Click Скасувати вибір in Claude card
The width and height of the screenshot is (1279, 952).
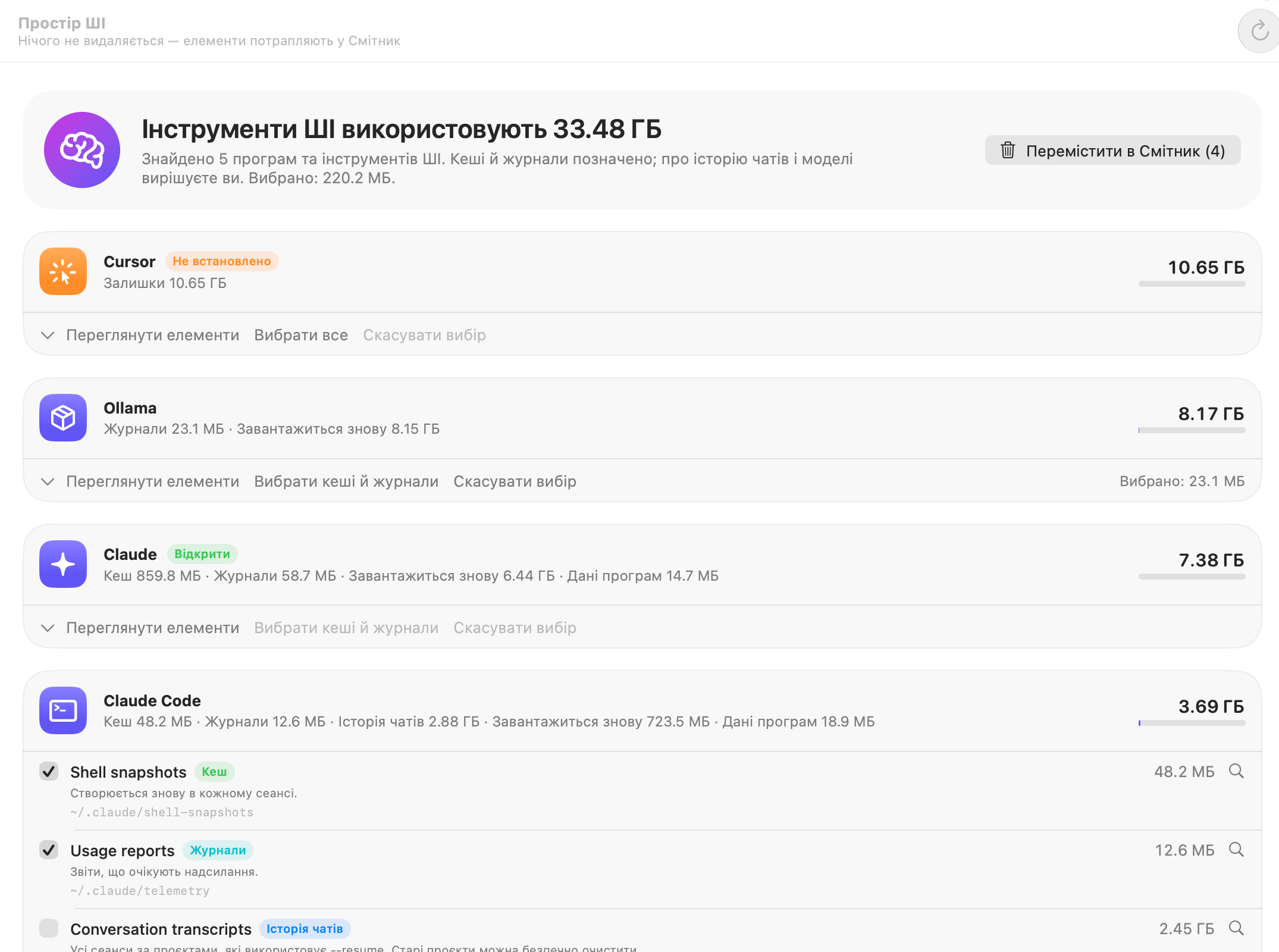[x=515, y=628]
